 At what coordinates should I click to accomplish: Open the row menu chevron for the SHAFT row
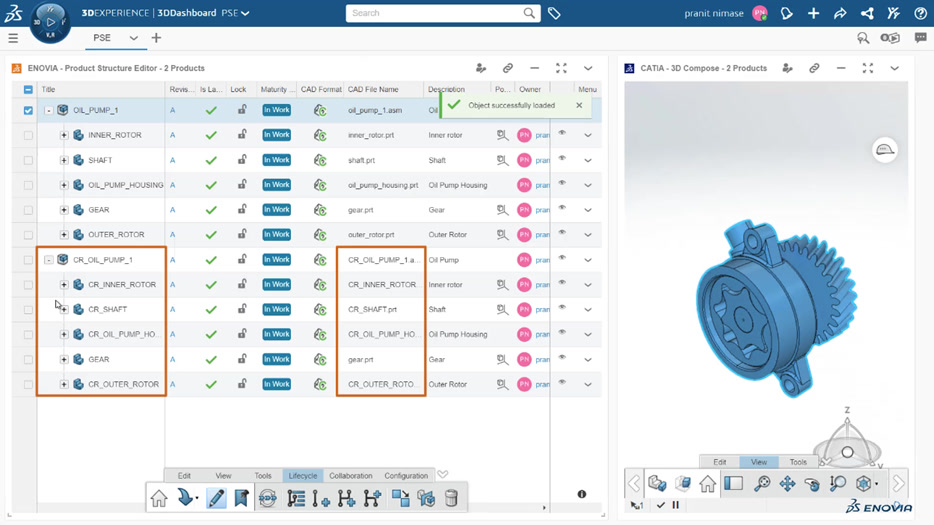click(588, 160)
